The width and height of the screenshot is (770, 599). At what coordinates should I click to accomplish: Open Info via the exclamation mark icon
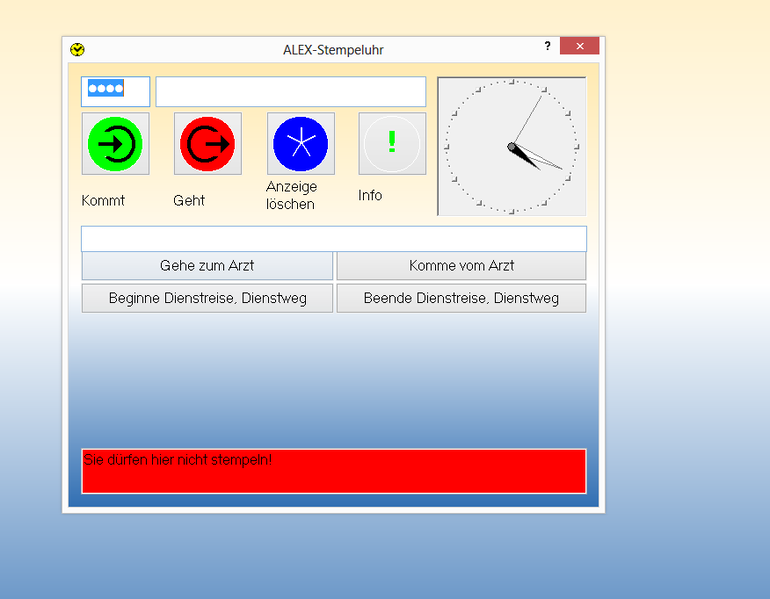392,144
